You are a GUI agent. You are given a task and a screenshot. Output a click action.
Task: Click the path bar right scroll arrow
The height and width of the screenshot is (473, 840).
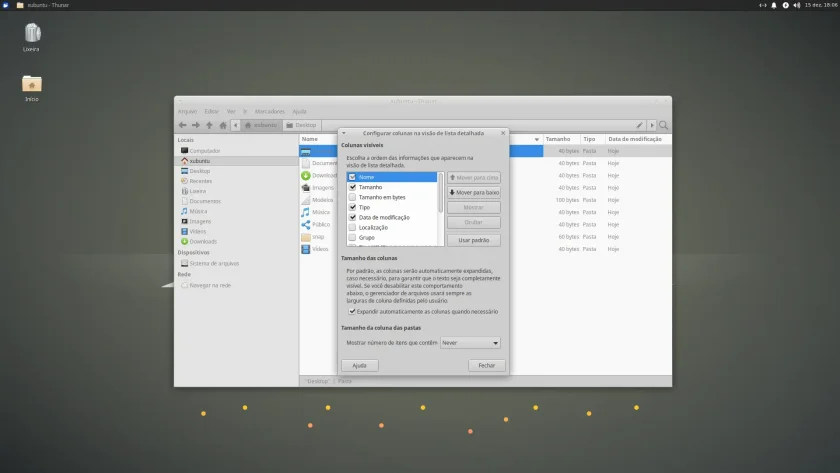[x=652, y=125]
